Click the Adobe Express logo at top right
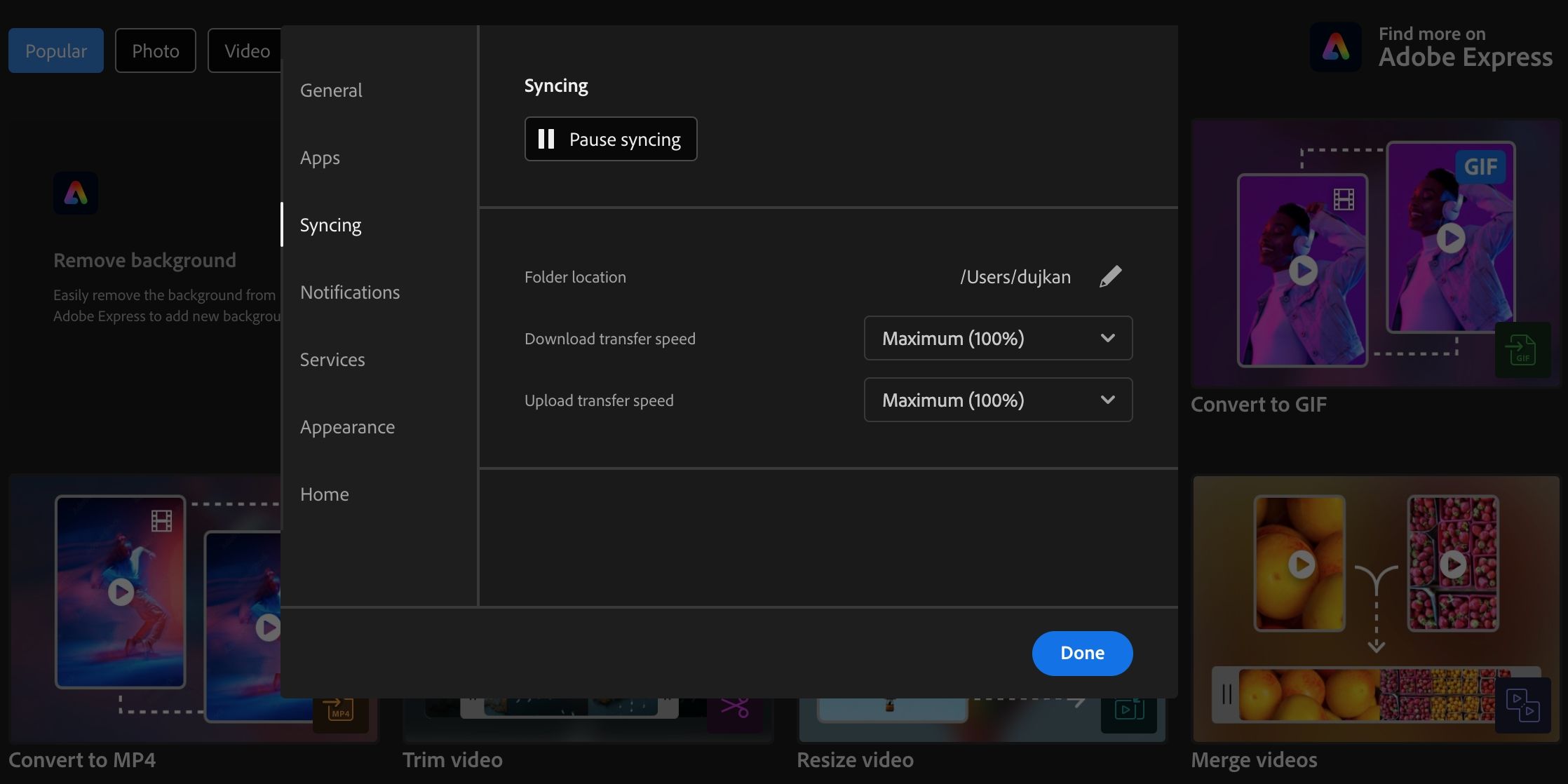 click(x=1335, y=47)
